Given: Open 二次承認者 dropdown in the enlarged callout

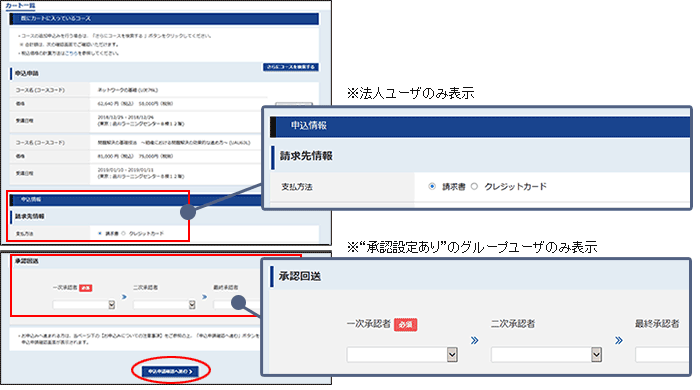Looking at the screenshot, I should coord(546,355).
